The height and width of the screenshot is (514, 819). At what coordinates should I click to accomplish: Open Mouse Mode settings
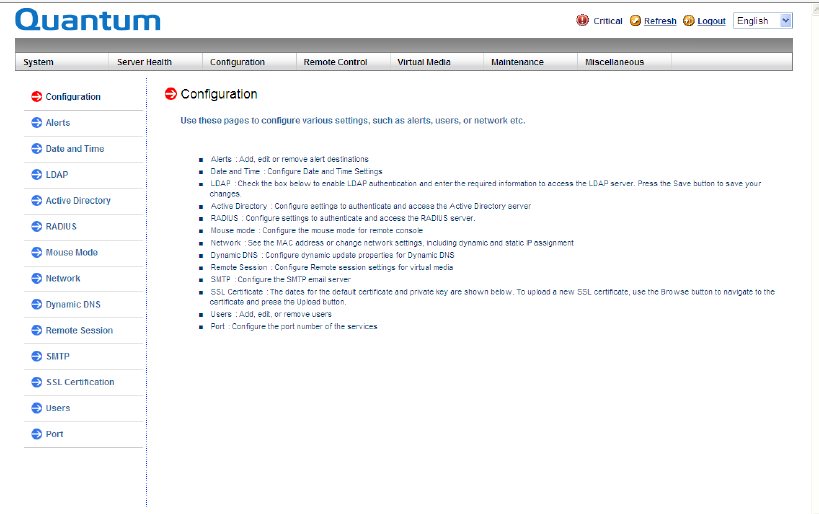coord(72,252)
